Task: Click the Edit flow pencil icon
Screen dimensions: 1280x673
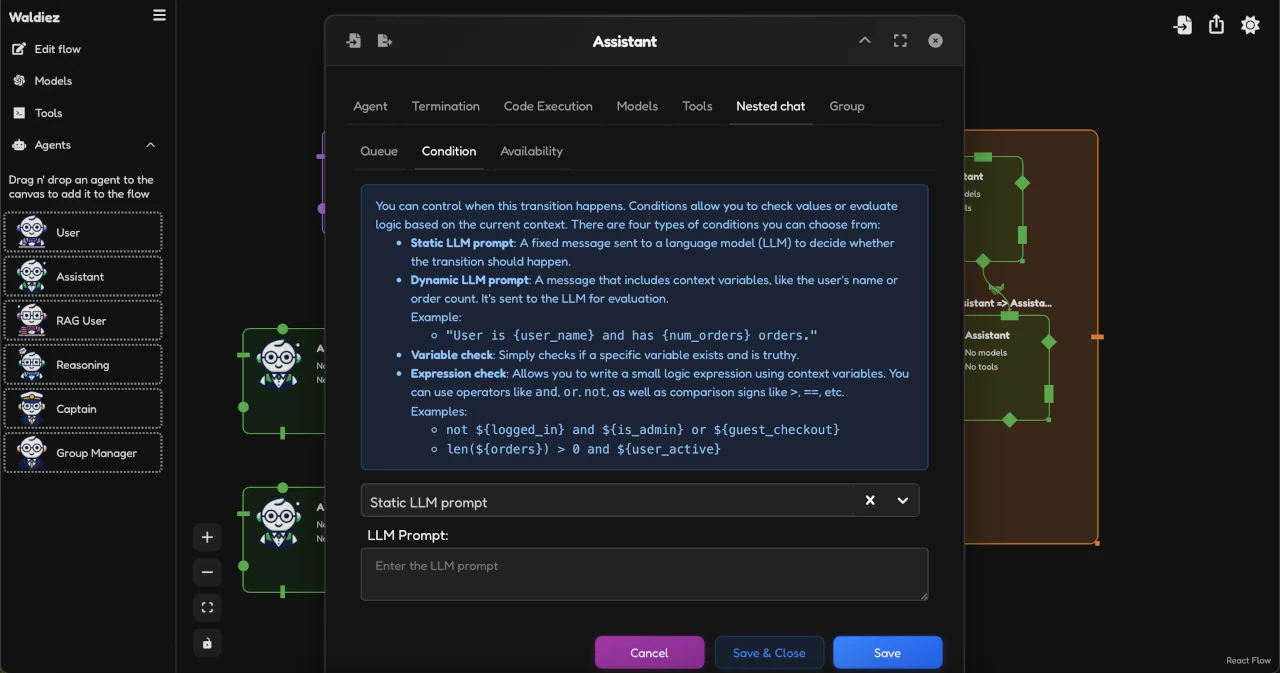Action: point(19,49)
